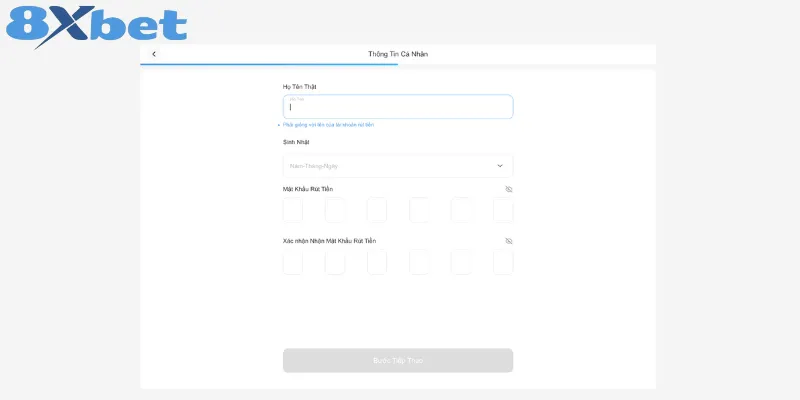The image size is (800, 400).
Task: Click first box of Xác nhận password row
Action: (x=292, y=262)
